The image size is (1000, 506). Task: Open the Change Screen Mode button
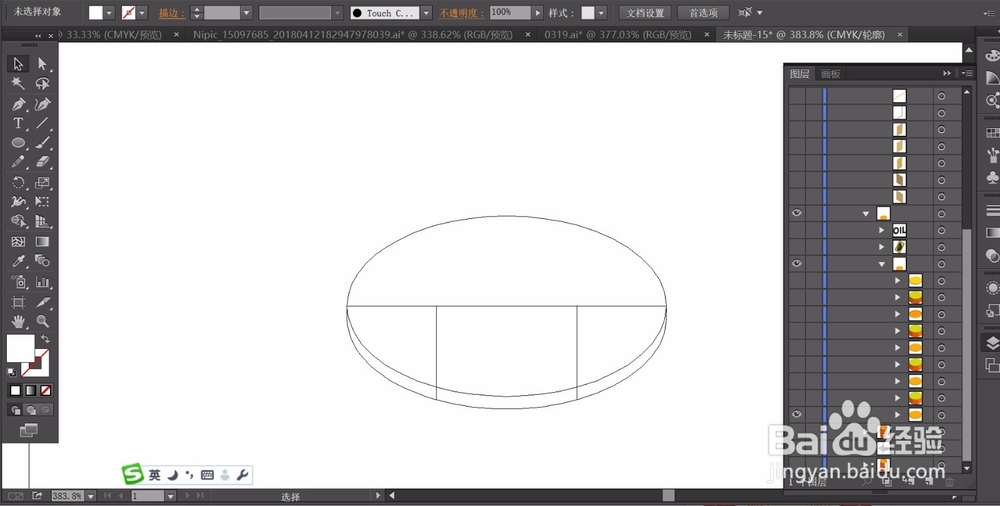29,431
